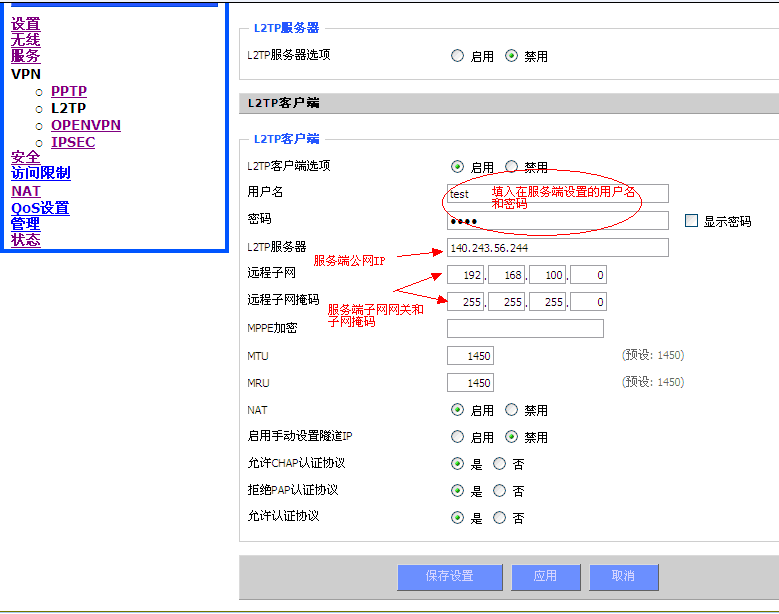The width and height of the screenshot is (779, 614).
Task: Navigate to QoS设置 menu
Action: pyautogui.click(x=40, y=208)
